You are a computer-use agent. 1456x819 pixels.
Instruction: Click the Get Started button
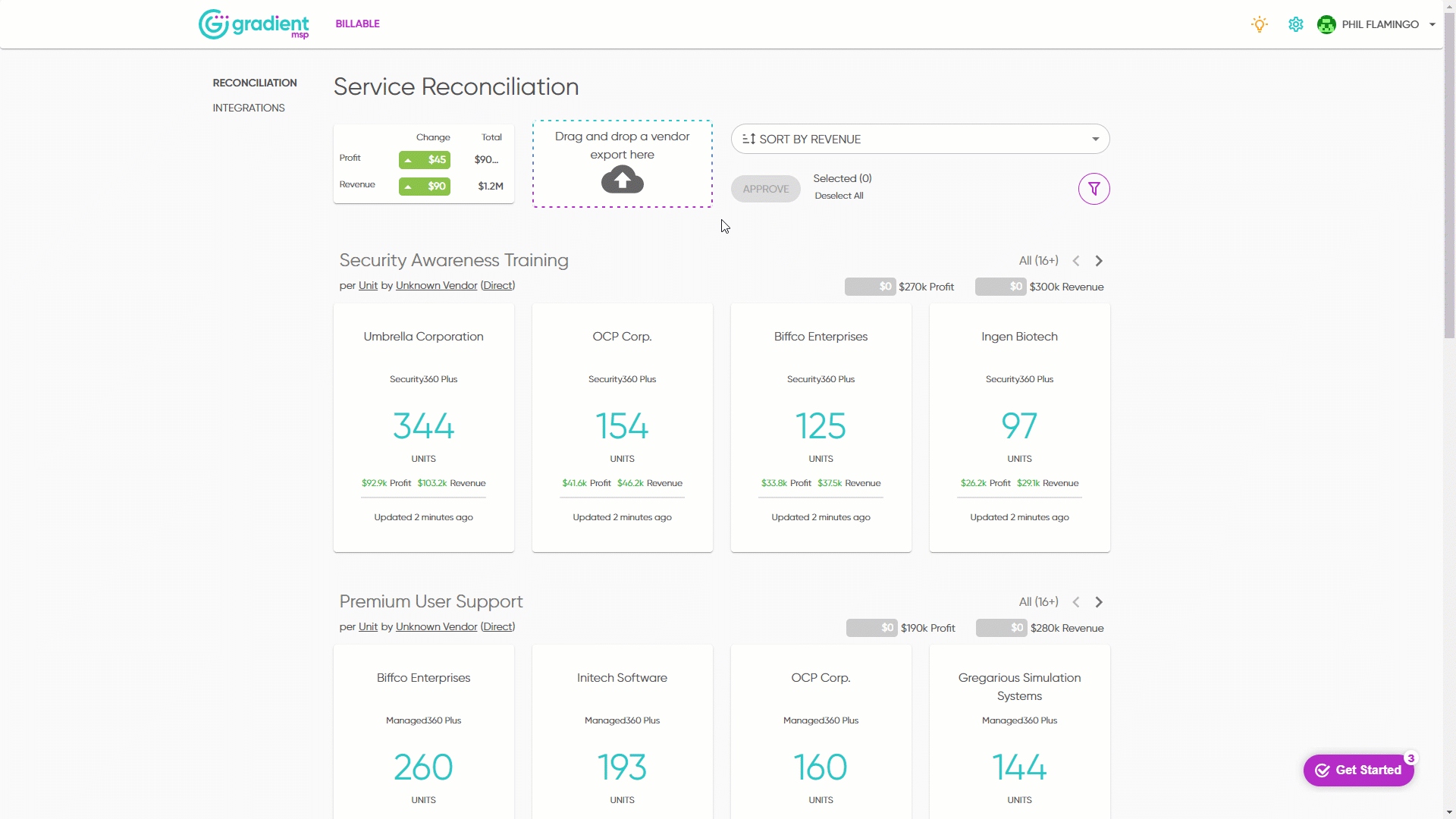coord(1358,770)
